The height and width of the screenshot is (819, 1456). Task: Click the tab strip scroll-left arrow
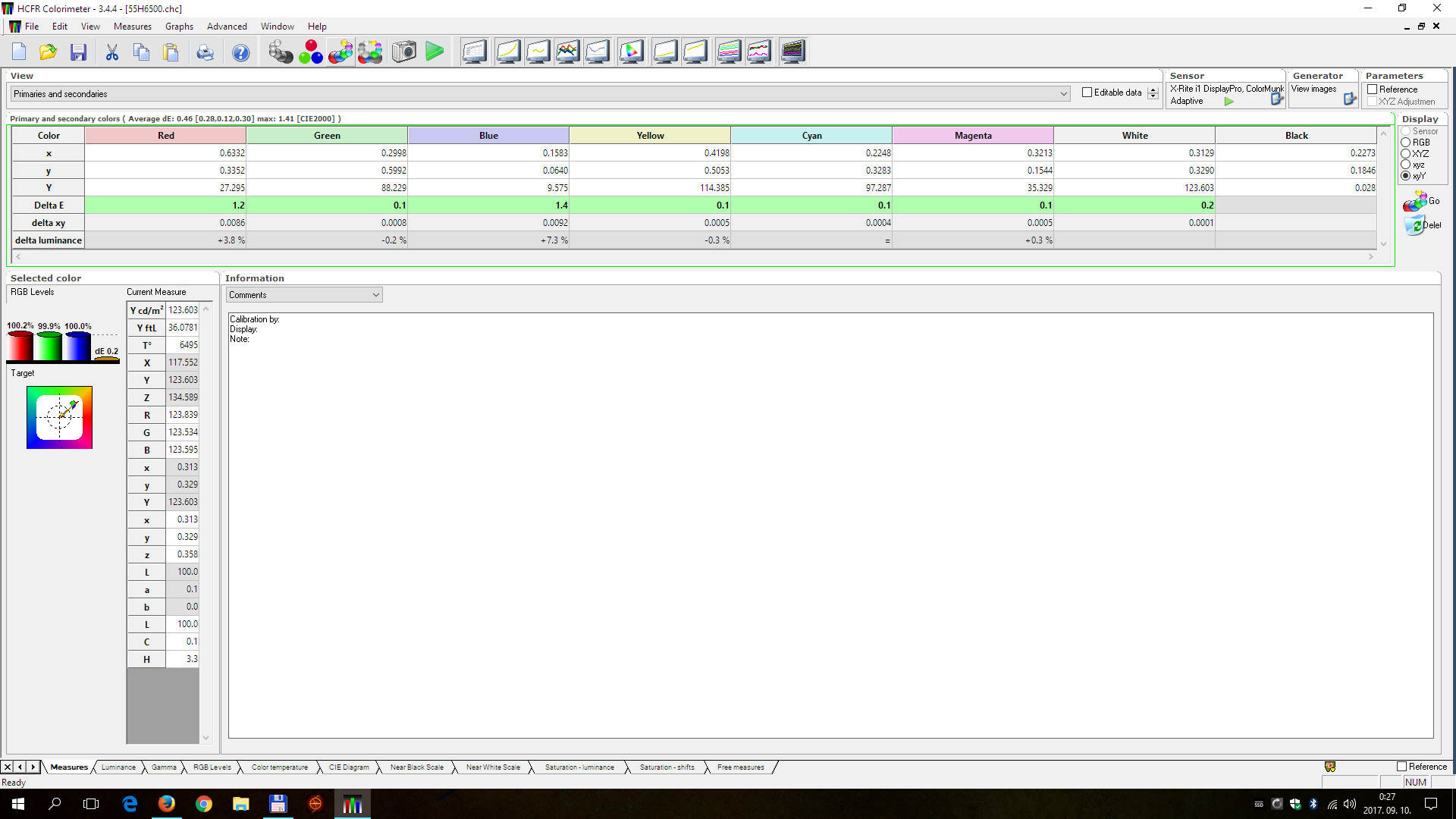20,767
